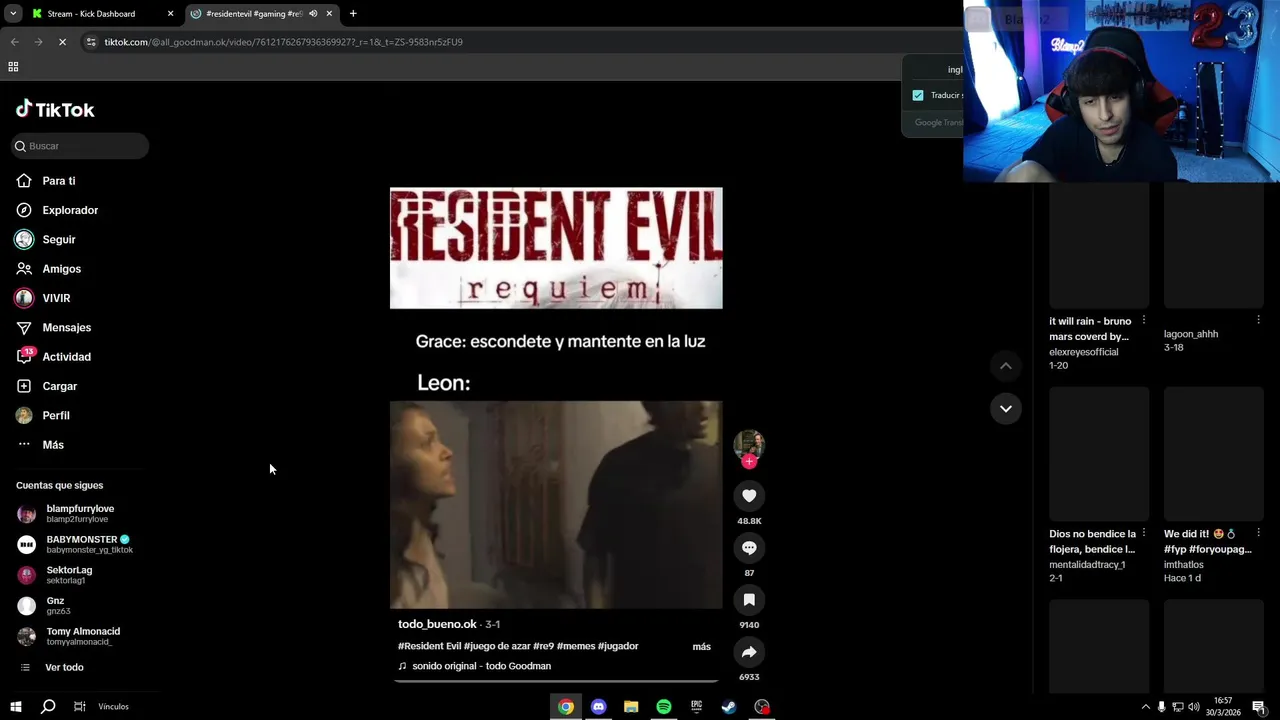Open todo_bueno.ok author profile
Viewport: 1280px width, 720px height.
437,624
